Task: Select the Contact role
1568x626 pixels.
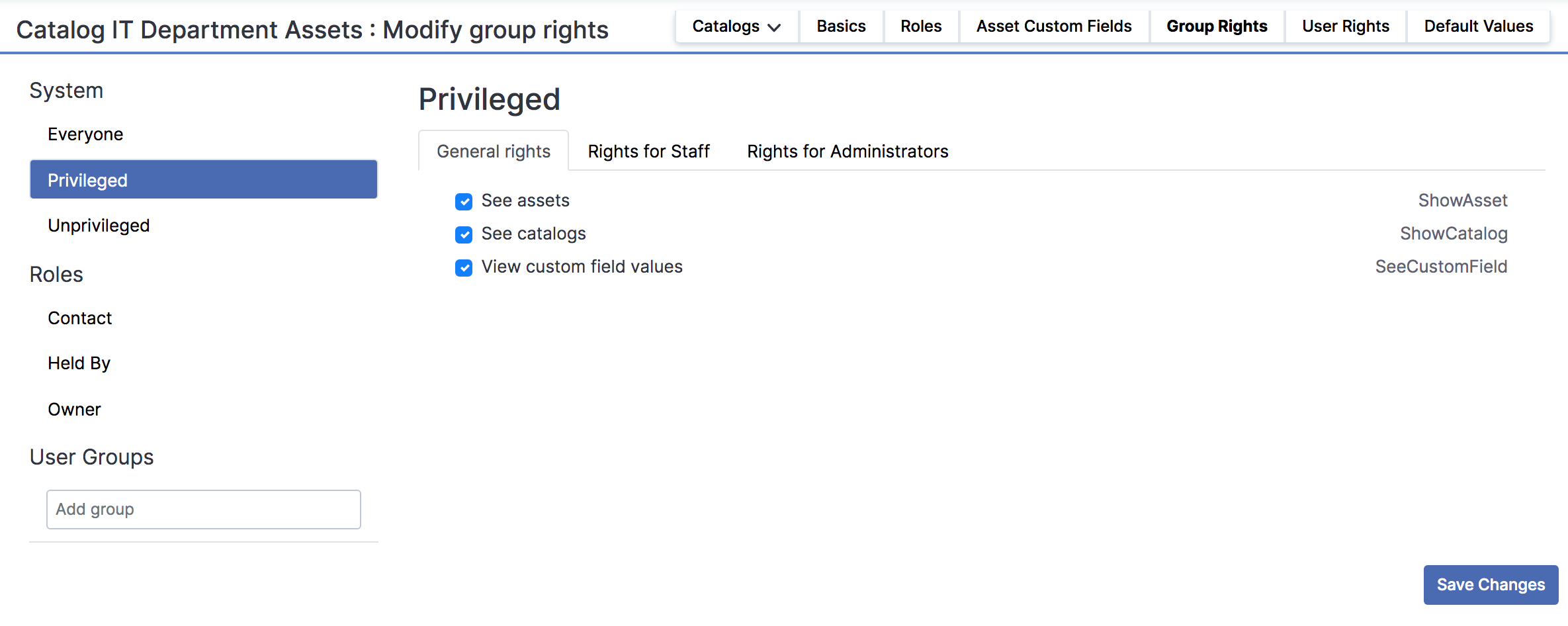Action: coord(79,318)
